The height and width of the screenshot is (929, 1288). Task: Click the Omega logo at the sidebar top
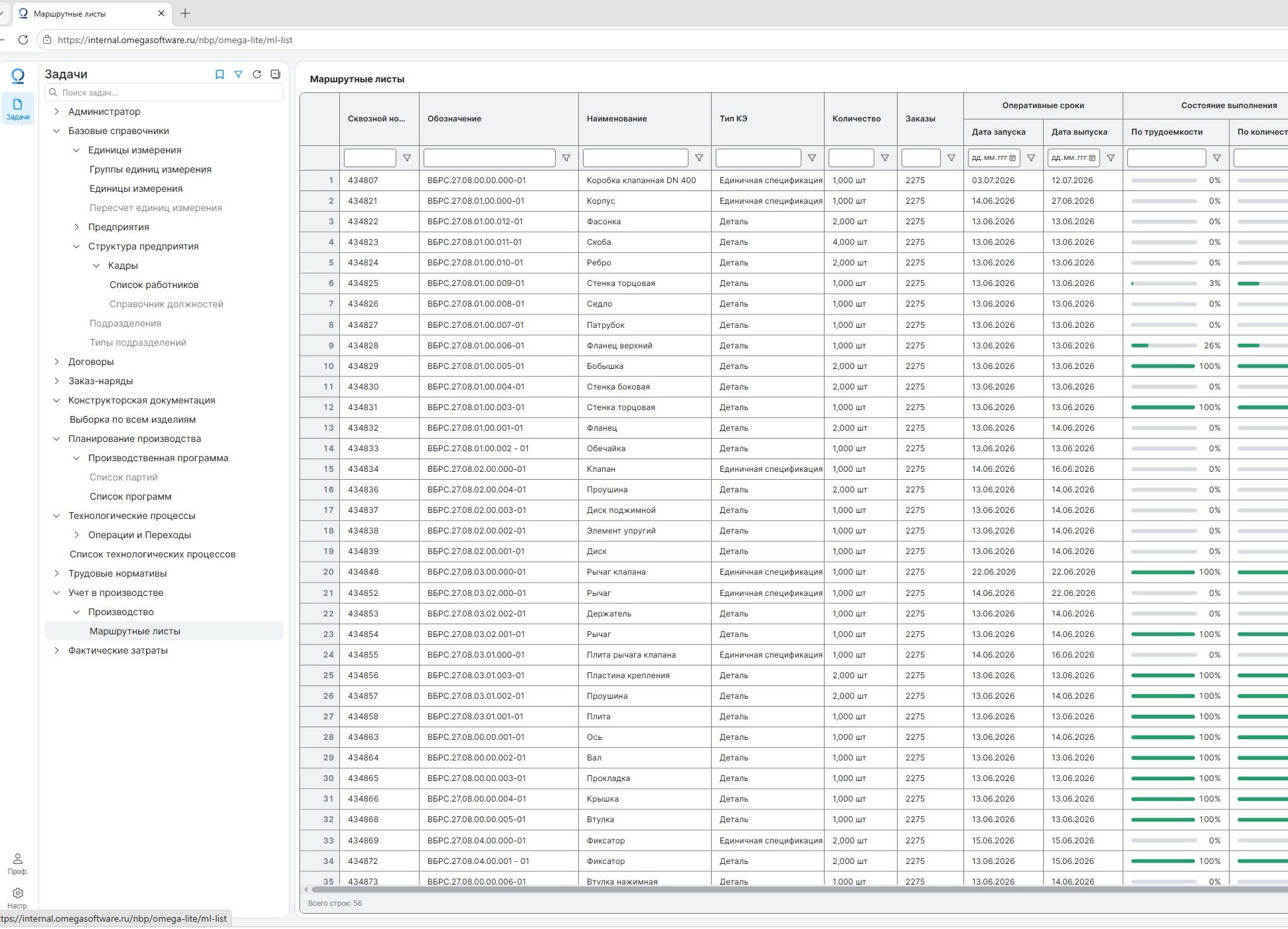pyautogui.click(x=18, y=76)
